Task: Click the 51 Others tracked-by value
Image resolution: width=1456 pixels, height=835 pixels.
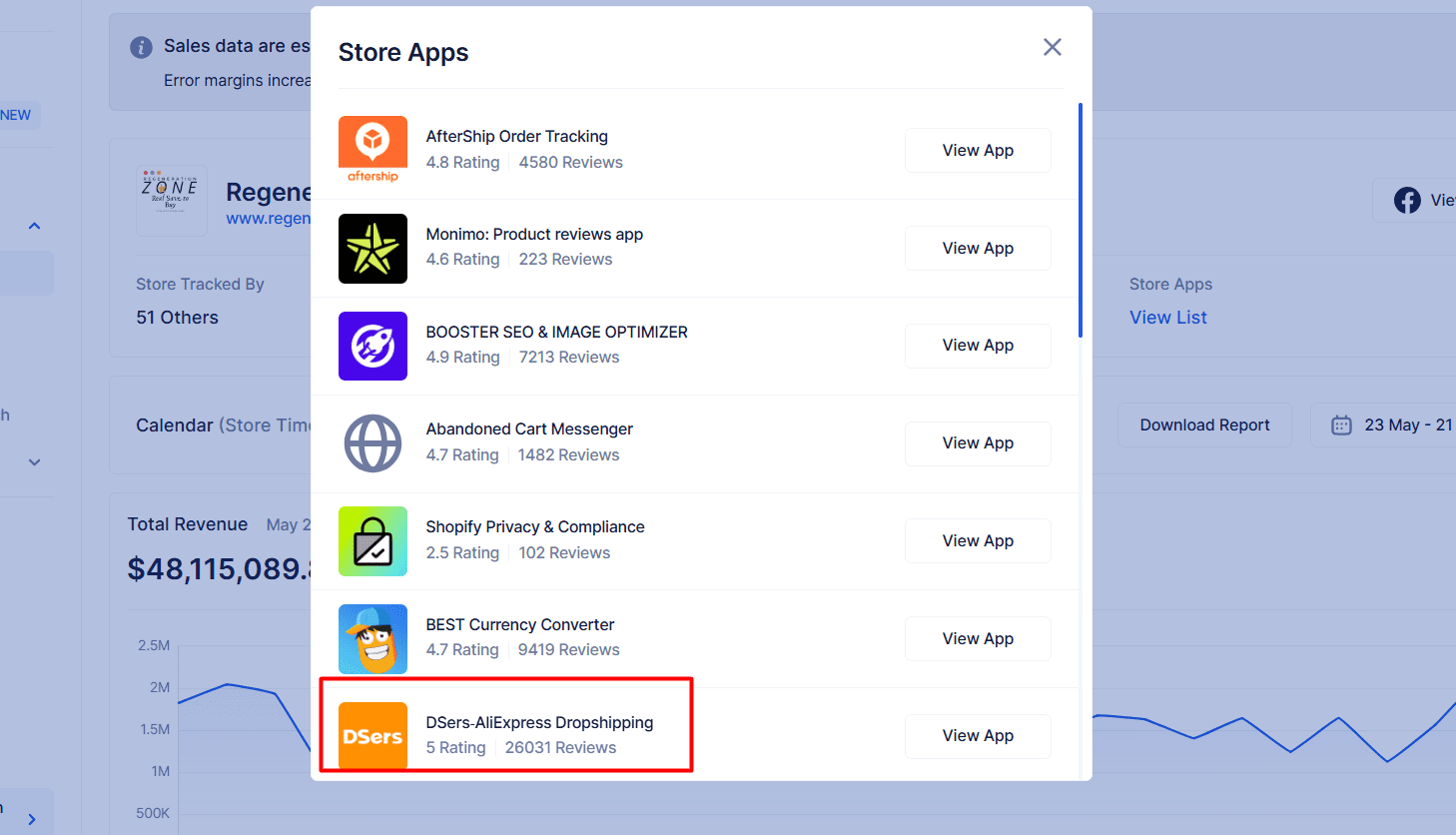Action: (177, 318)
